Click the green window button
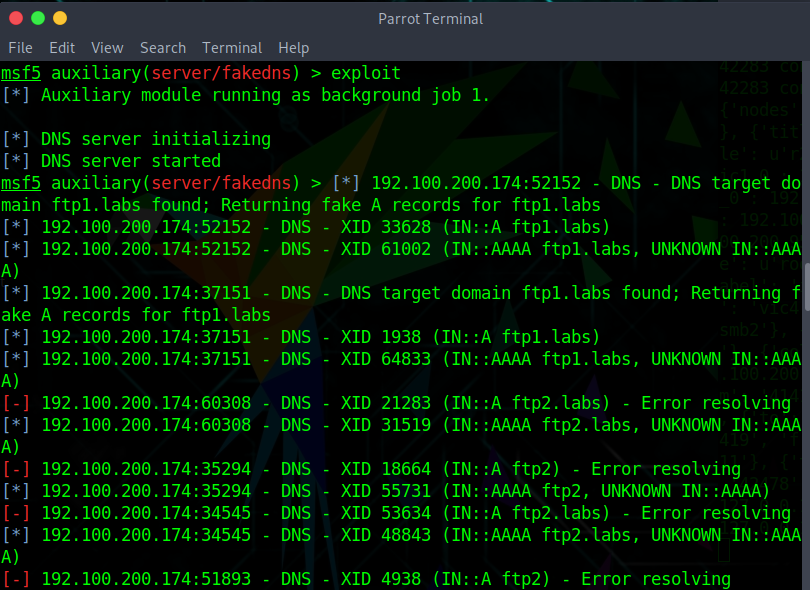The height and width of the screenshot is (590, 810). [x=38, y=18]
